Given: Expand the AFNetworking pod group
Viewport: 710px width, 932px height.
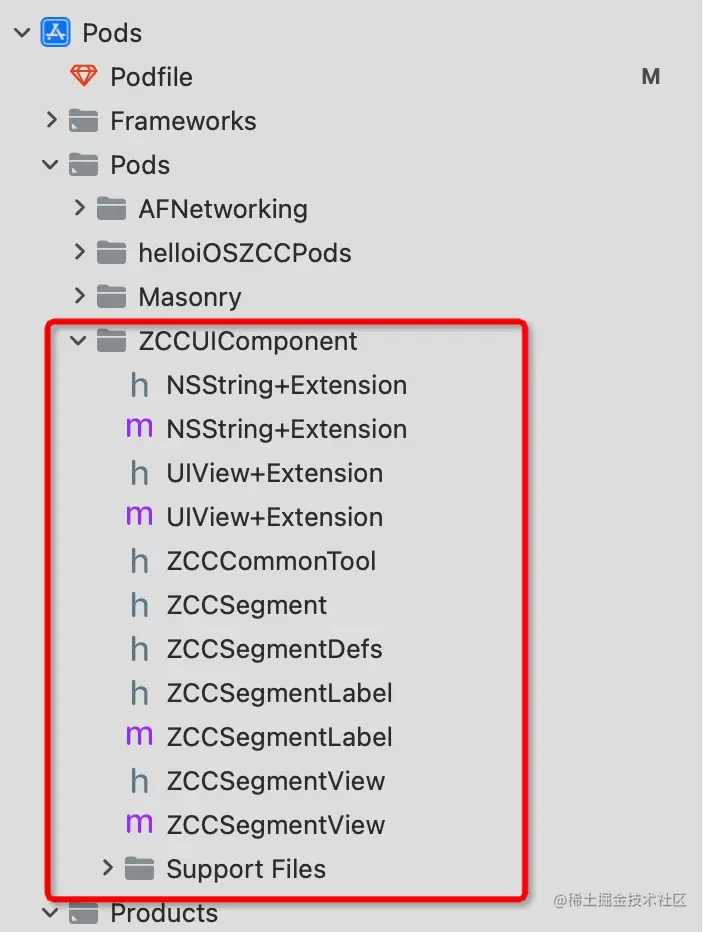Looking at the screenshot, I should pyautogui.click(x=79, y=209).
